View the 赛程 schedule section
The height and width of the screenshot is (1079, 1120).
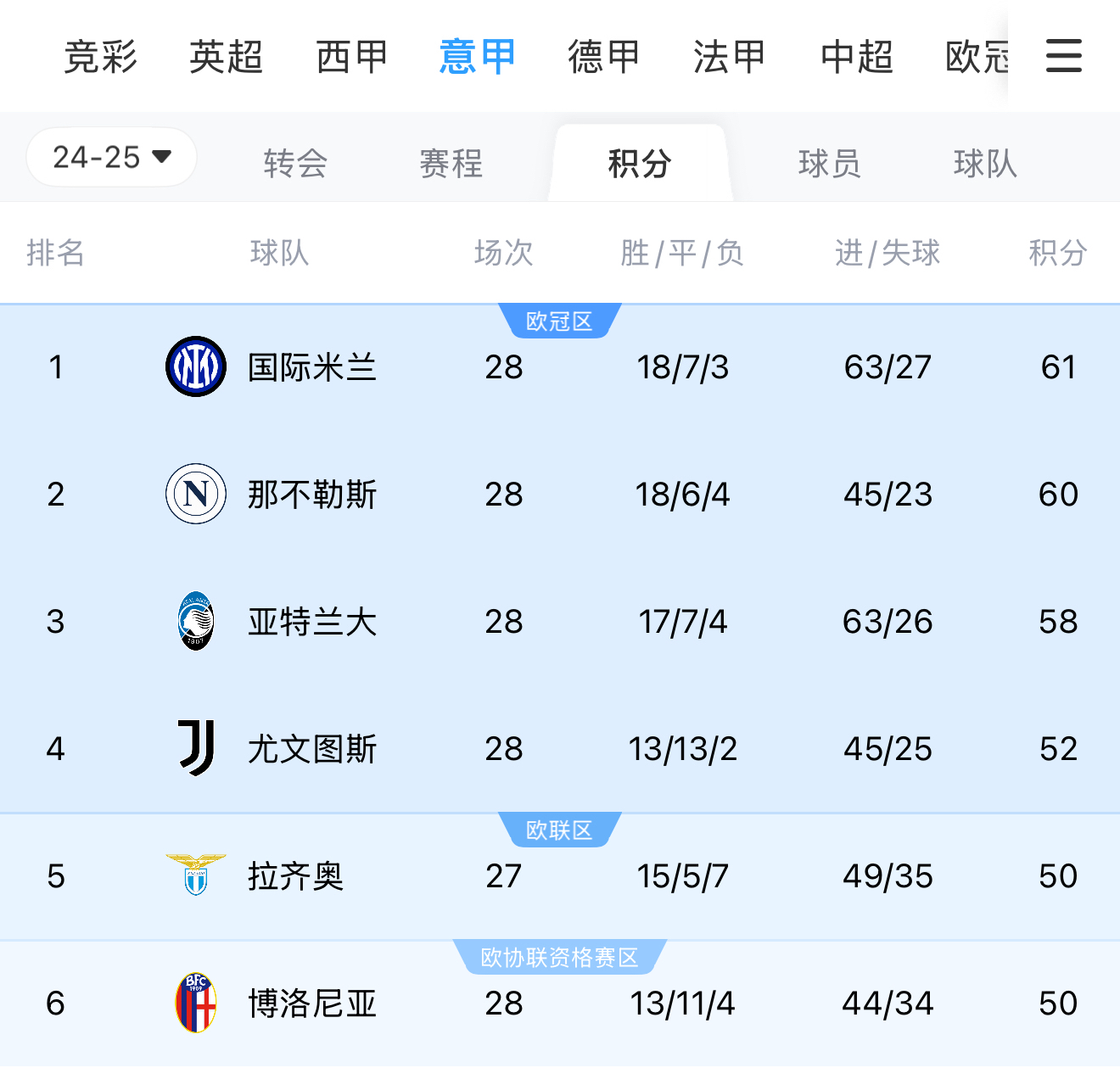[x=451, y=163]
